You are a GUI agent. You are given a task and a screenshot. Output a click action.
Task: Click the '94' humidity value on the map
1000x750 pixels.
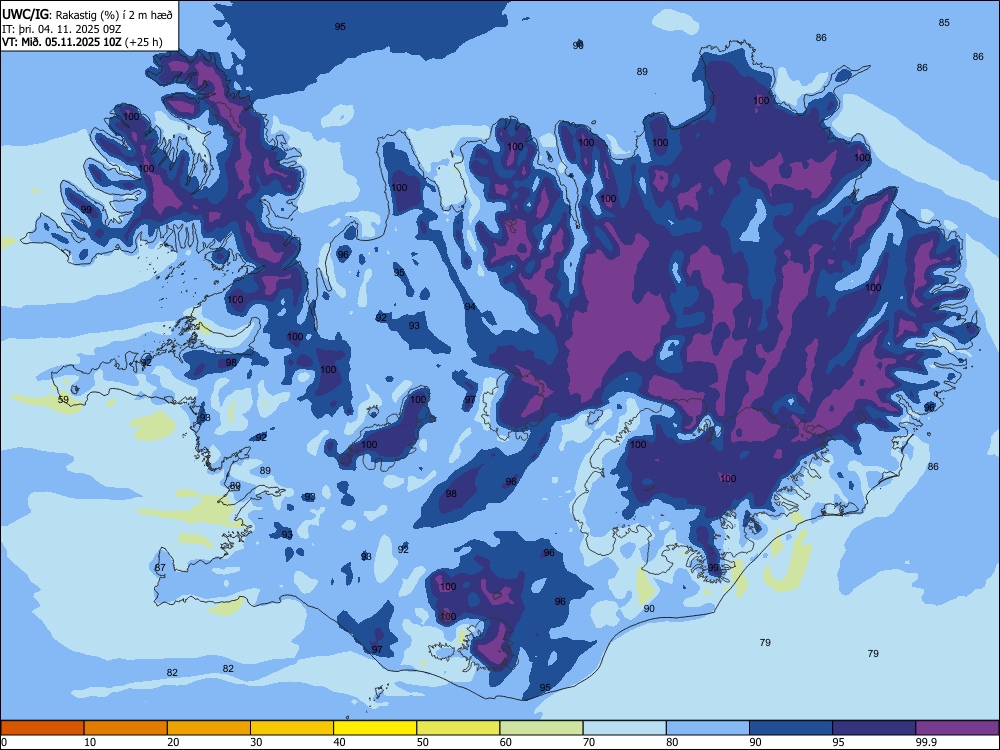470,307
